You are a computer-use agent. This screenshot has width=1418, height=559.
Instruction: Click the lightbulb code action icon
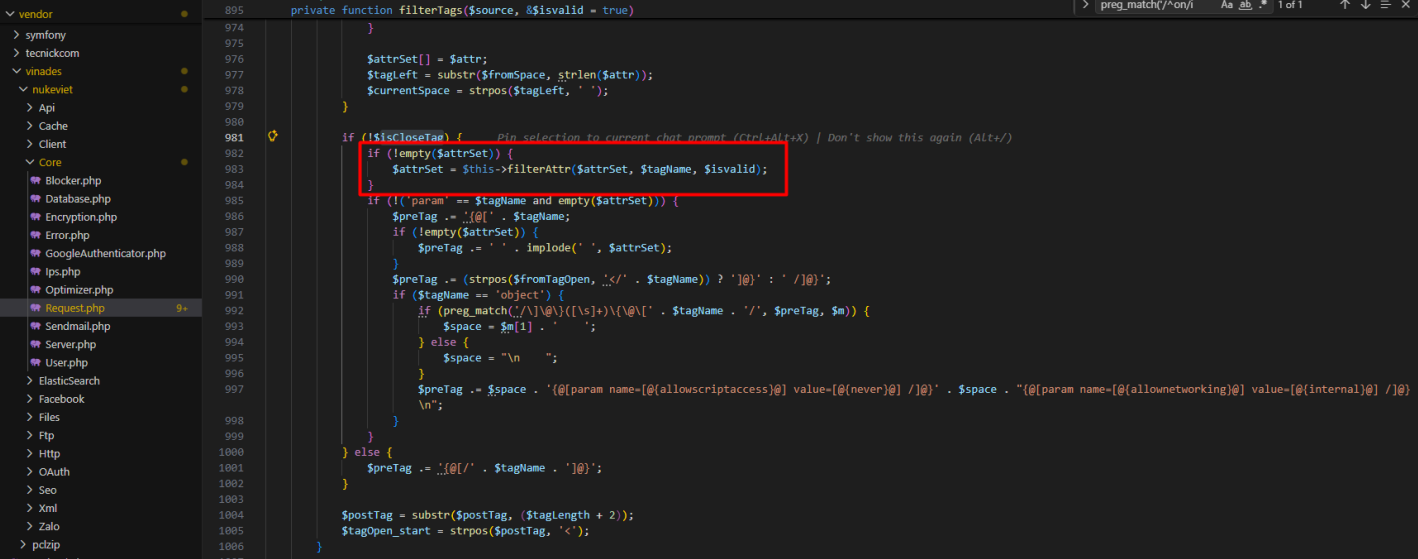272,136
